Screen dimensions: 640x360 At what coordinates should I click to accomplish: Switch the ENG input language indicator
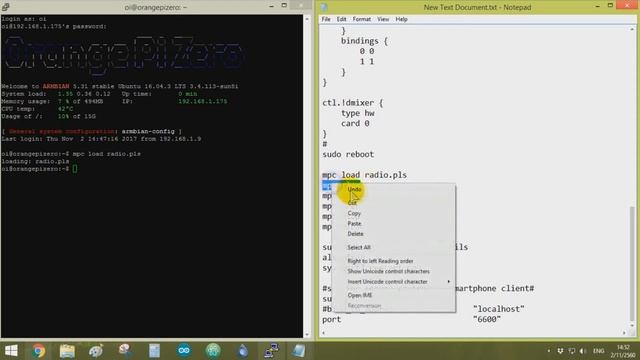point(598,351)
